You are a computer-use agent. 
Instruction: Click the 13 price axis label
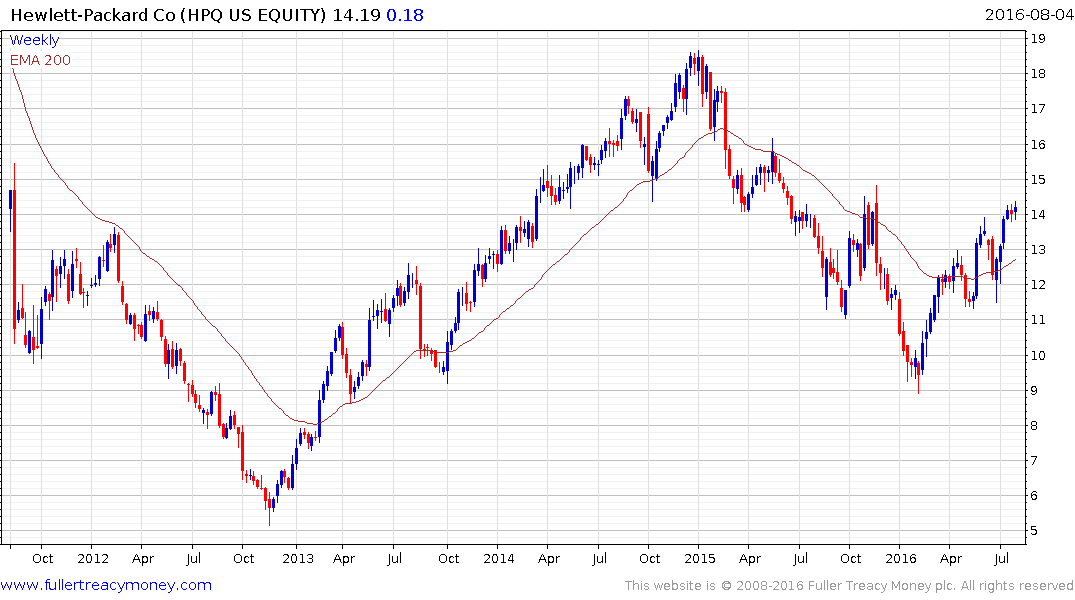pyautogui.click(x=1038, y=250)
